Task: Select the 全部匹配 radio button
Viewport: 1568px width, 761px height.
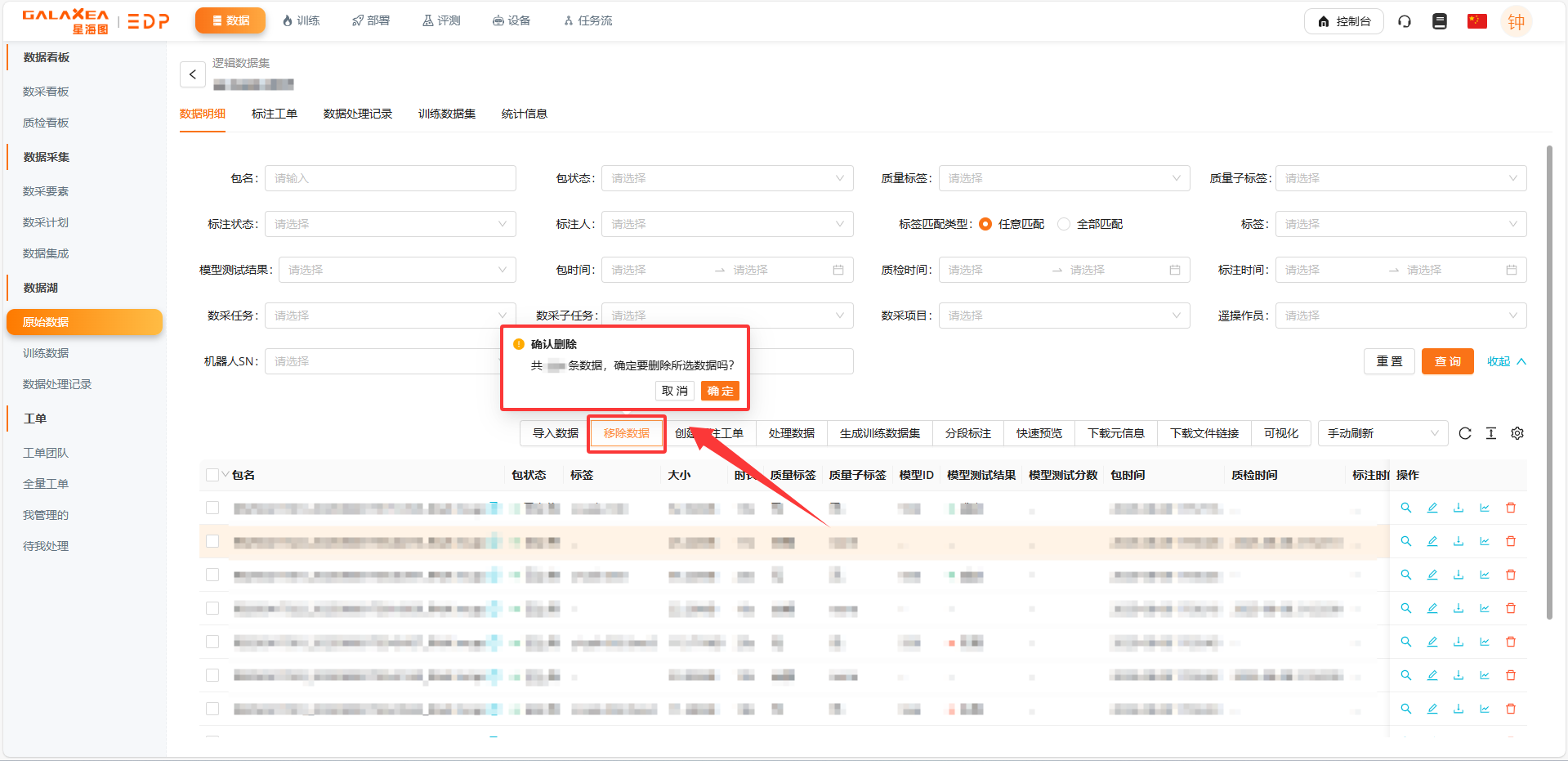Action: [x=1064, y=224]
